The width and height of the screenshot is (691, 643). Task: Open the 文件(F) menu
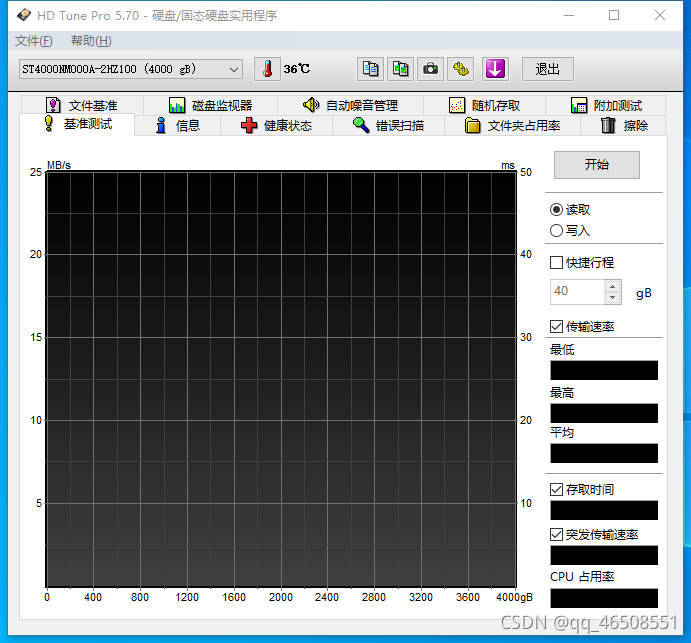33,41
